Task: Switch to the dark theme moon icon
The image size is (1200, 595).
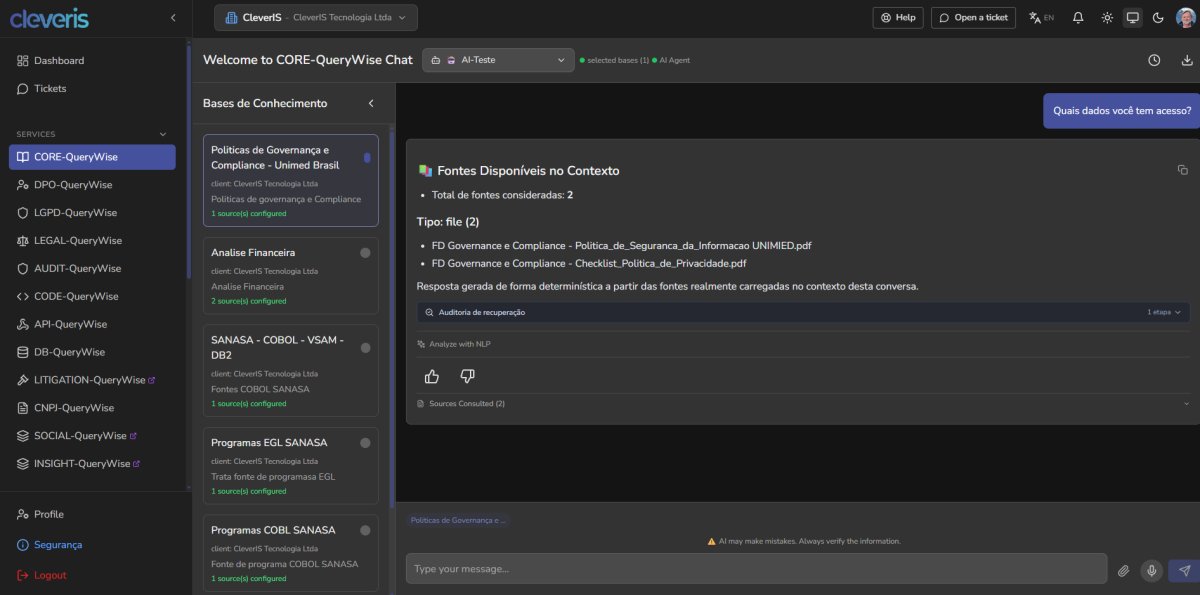Action: [x=1158, y=17]
